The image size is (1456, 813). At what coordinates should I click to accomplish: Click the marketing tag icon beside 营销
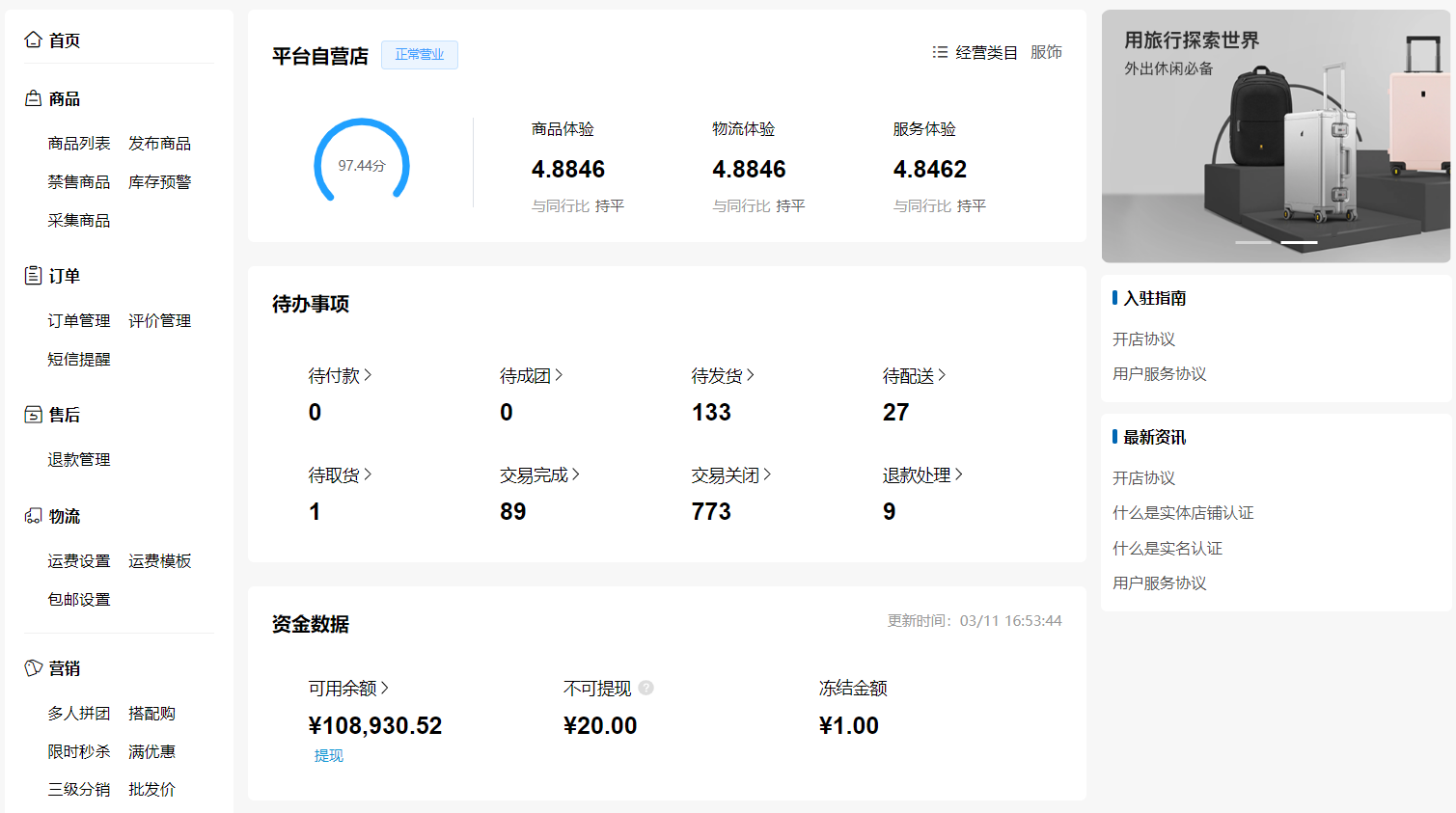(x=33, y=668)
